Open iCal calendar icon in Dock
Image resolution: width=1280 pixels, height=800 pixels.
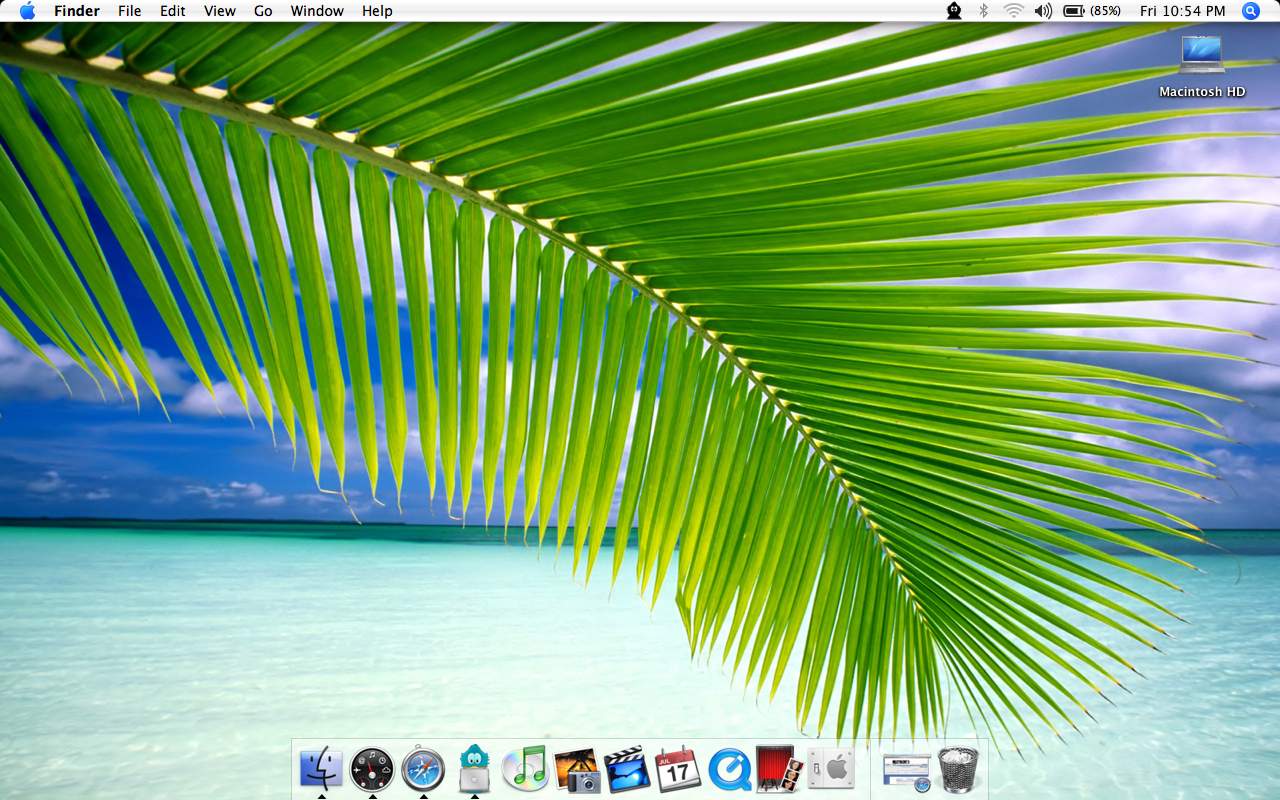tap(678, 769)
